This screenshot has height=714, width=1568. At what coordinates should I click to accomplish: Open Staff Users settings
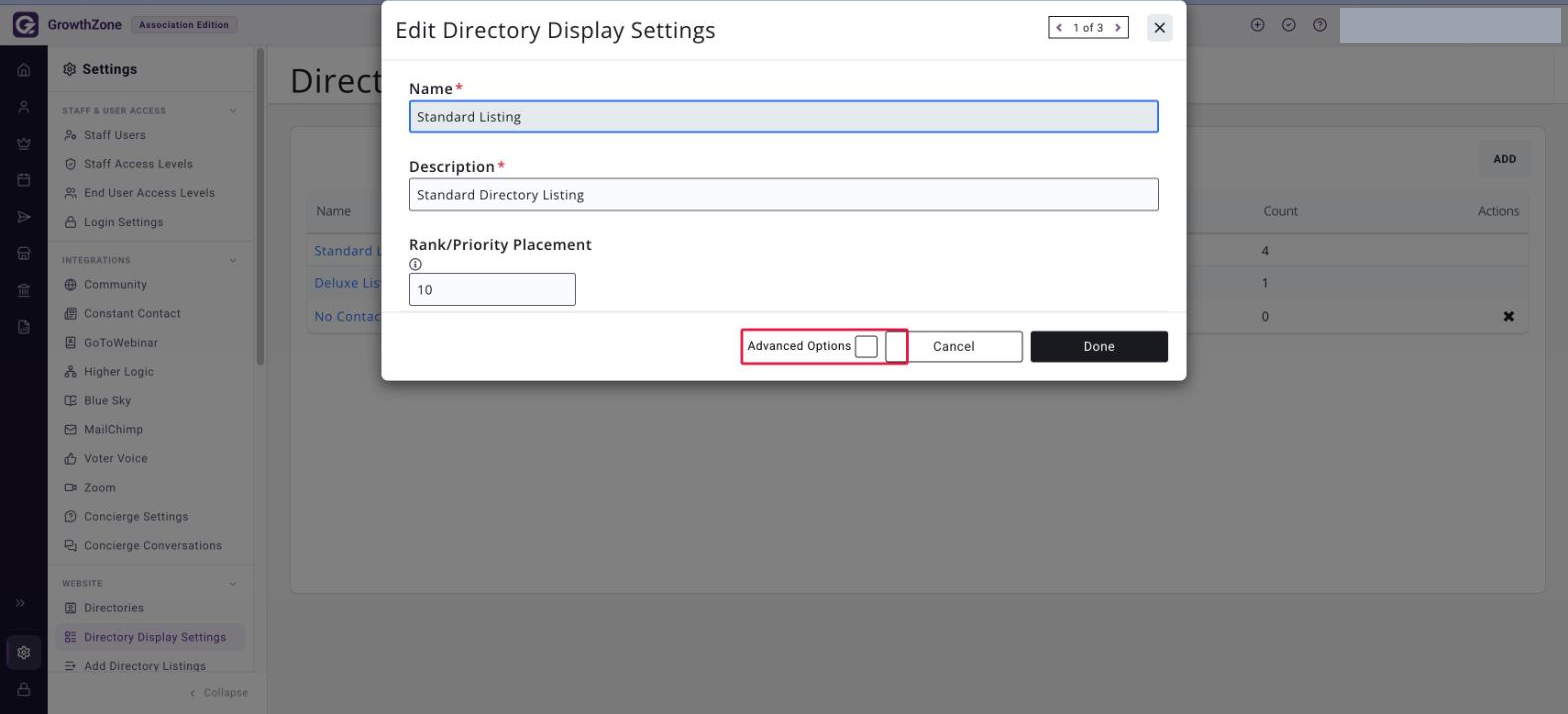[x=115, y=135]
